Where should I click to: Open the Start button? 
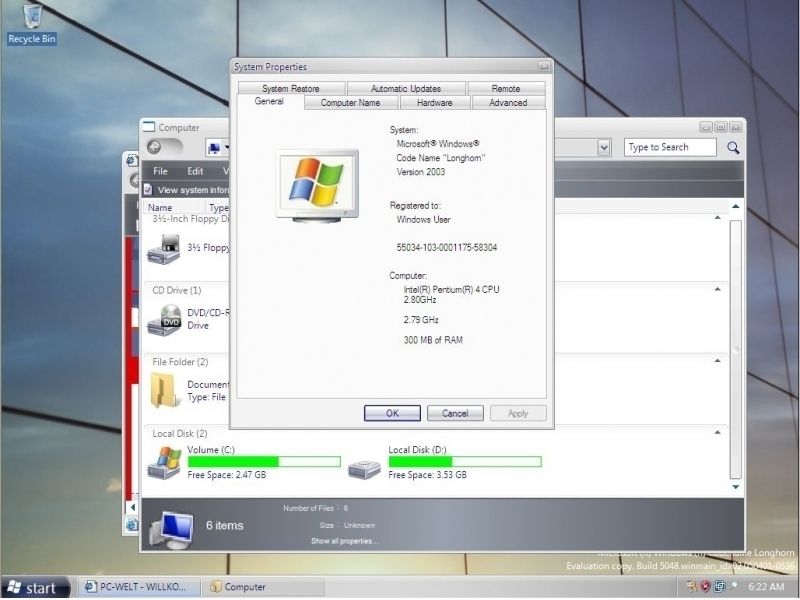[x=36, y=587]
